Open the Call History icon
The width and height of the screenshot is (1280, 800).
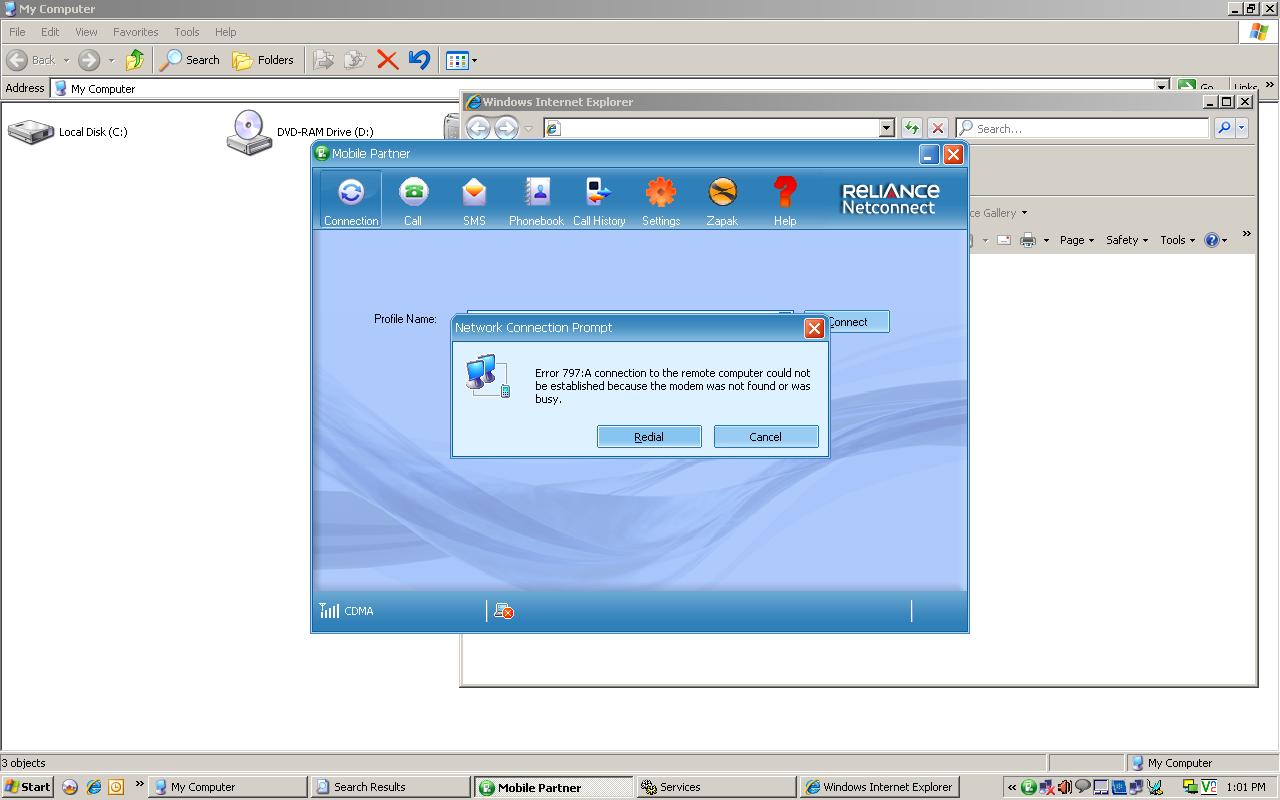pos(599,199)
